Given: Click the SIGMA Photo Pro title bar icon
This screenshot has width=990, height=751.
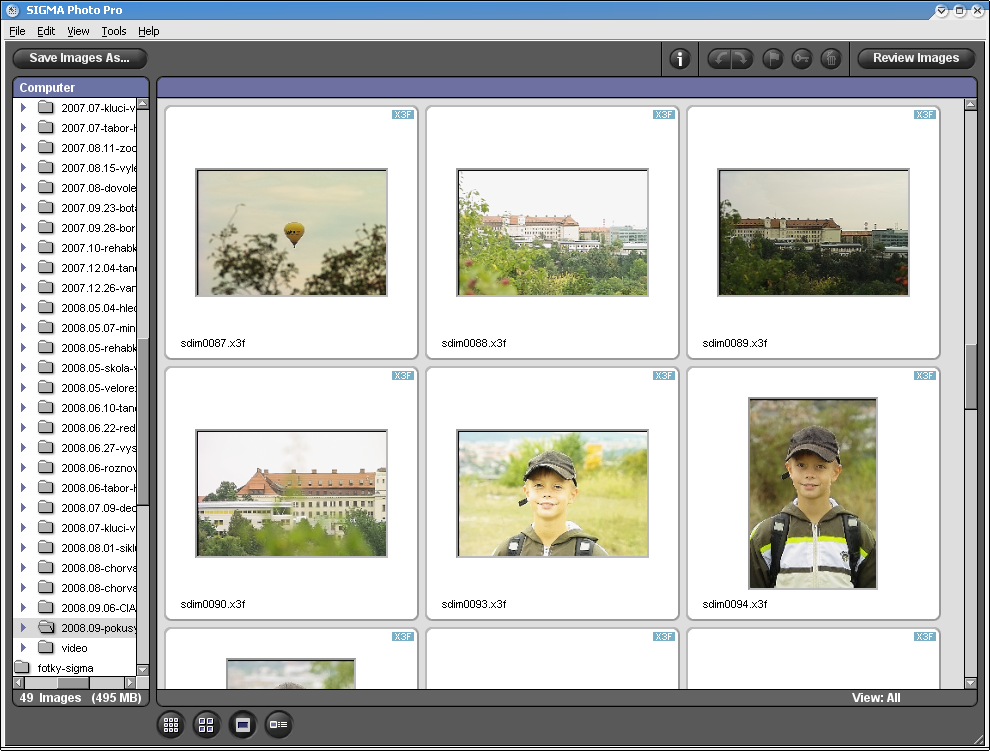Looking at the screenshot, I should [x=12, y=10].
